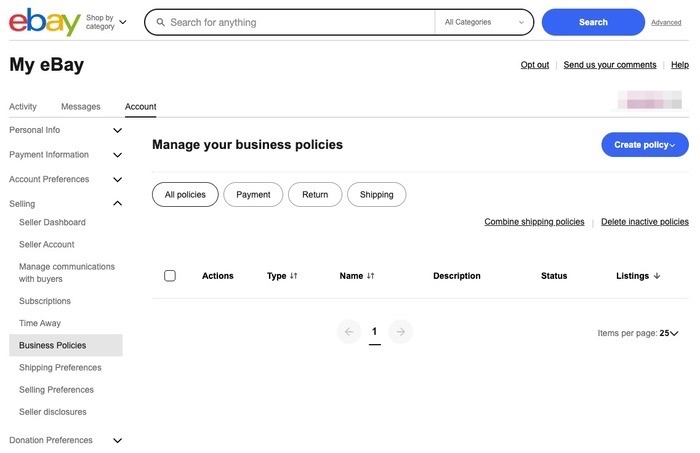
Task: Sort table by Name column arrows
Action: [371, 276]
